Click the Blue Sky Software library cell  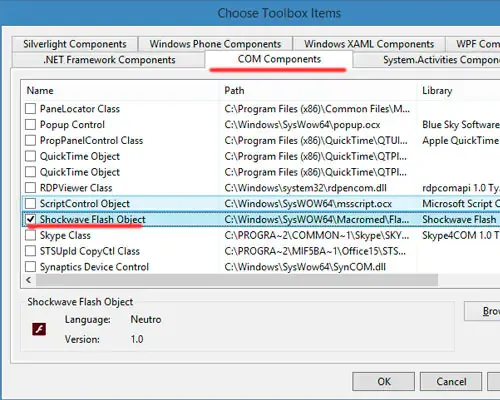(461, 125)
